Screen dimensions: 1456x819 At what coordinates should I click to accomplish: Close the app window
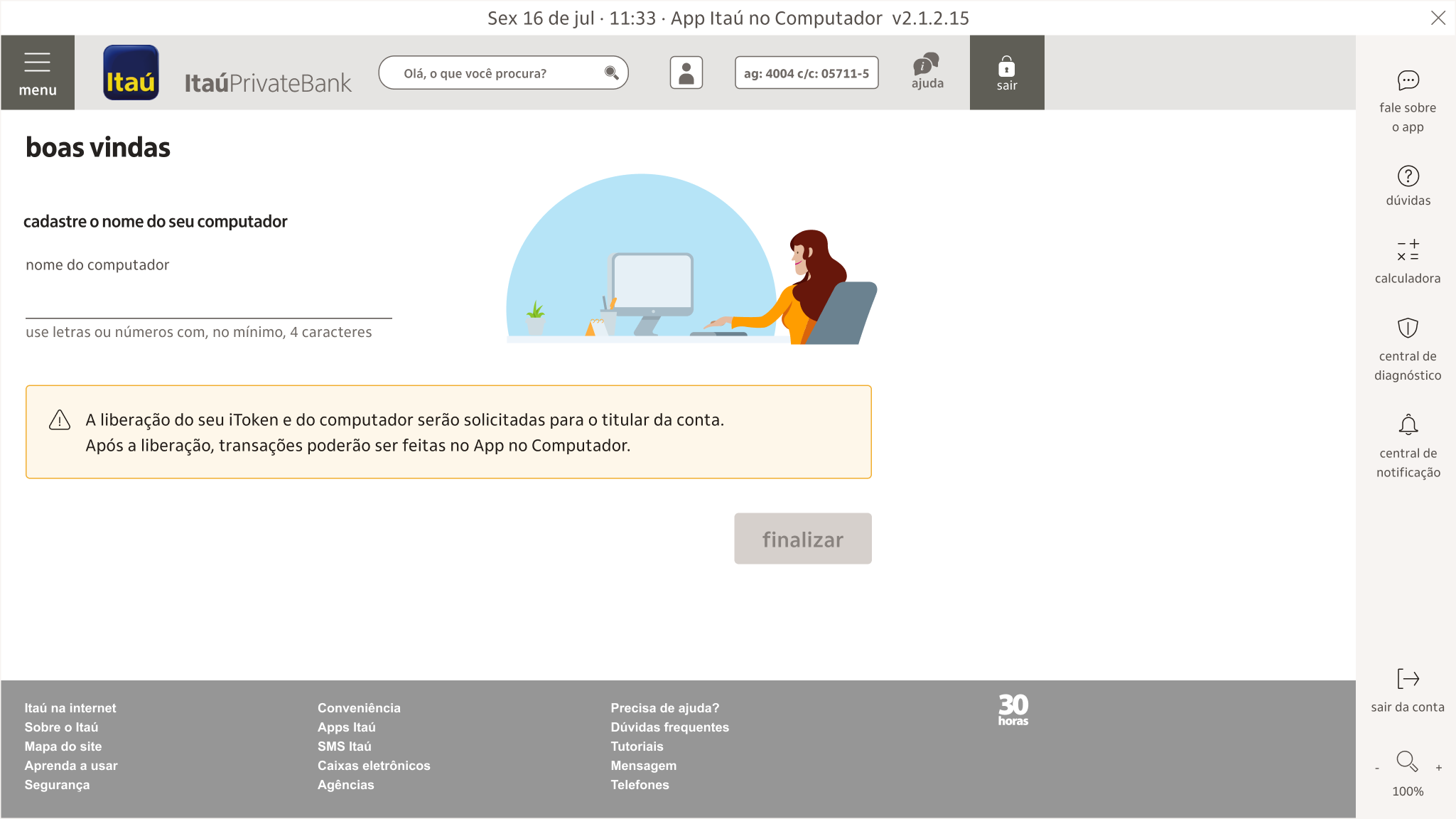click(x=1438, y=18)
